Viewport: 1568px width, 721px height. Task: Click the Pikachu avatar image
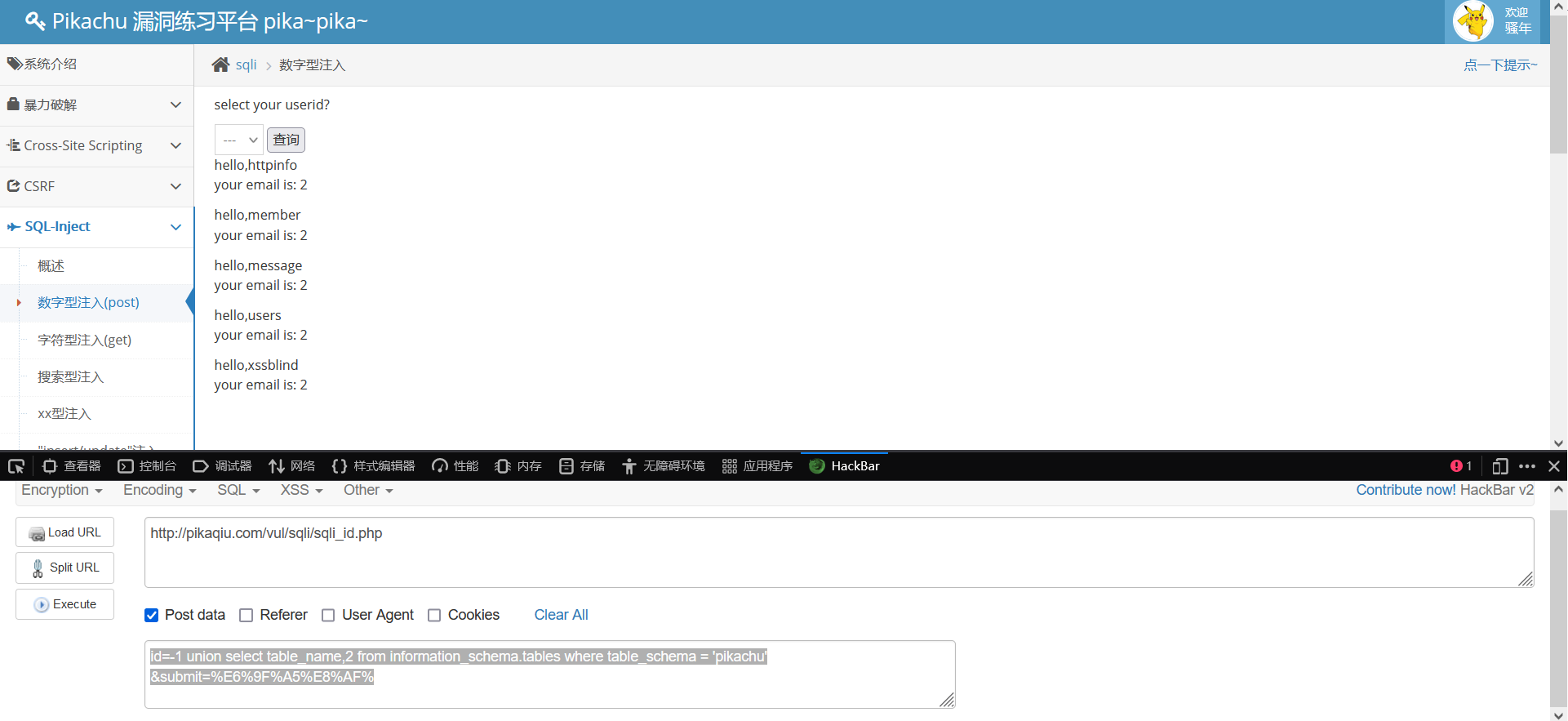click(x=1473, y=21)
